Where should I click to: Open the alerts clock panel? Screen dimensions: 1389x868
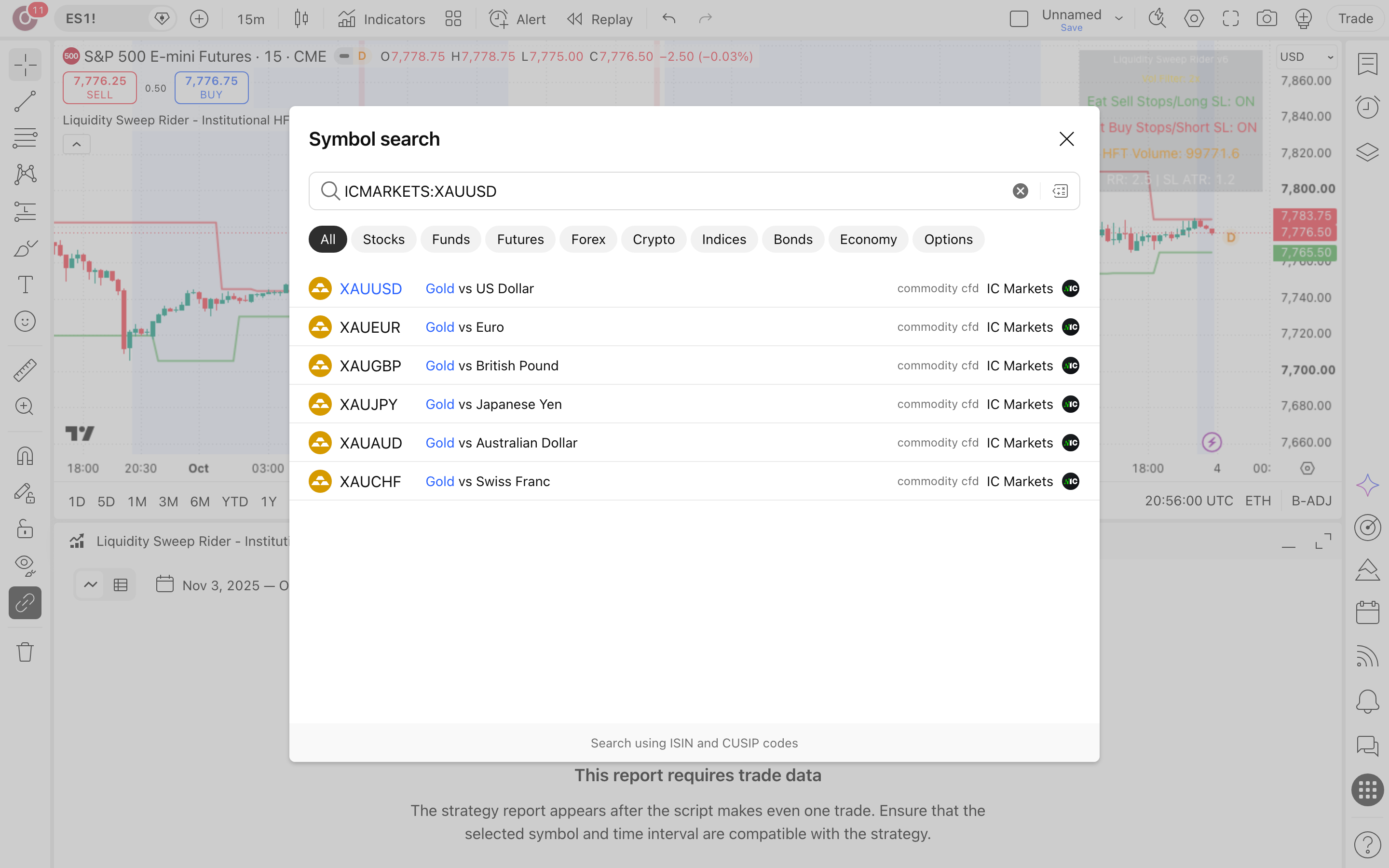(1367, 108)
